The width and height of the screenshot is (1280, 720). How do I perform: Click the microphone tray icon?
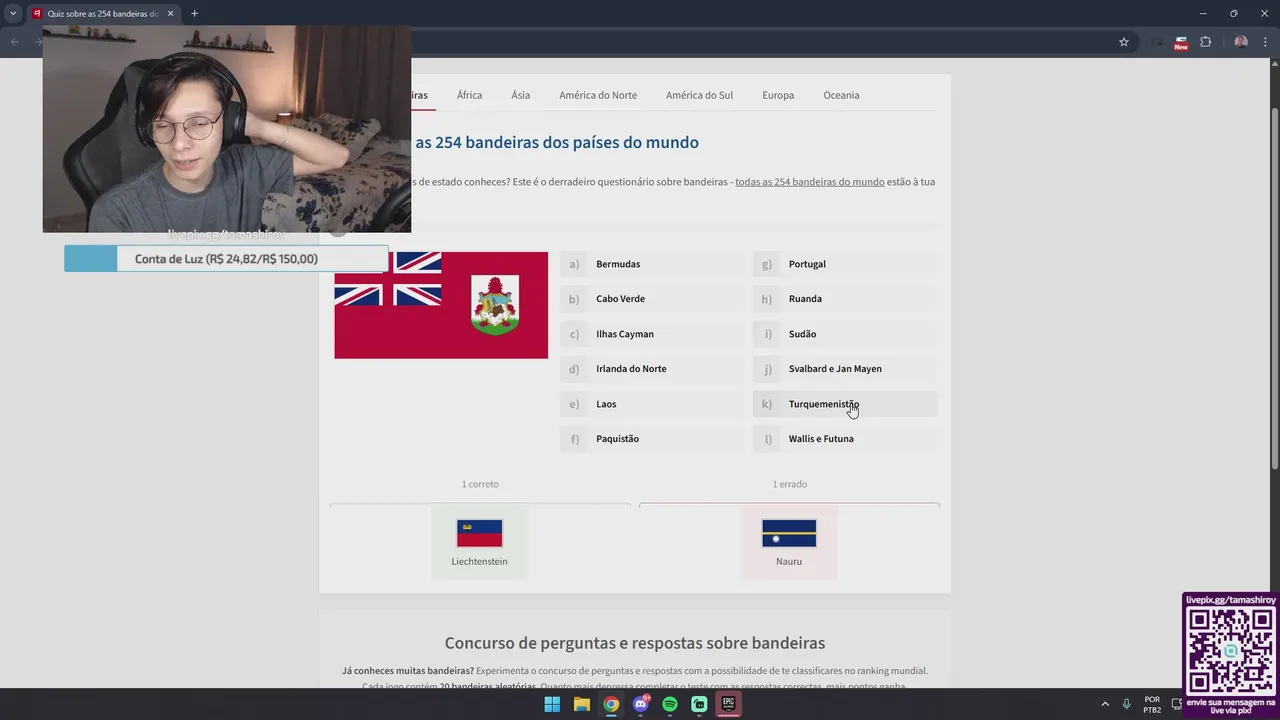click(x=1127, y=704)
